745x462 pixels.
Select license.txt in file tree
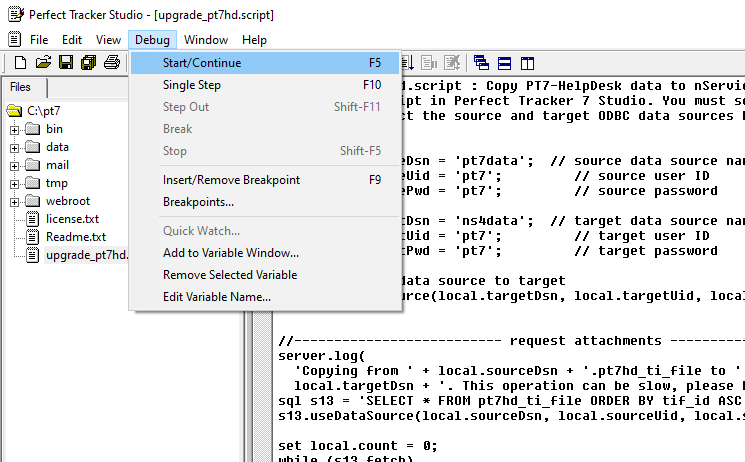pyautogui.click(x=72, y=219)
